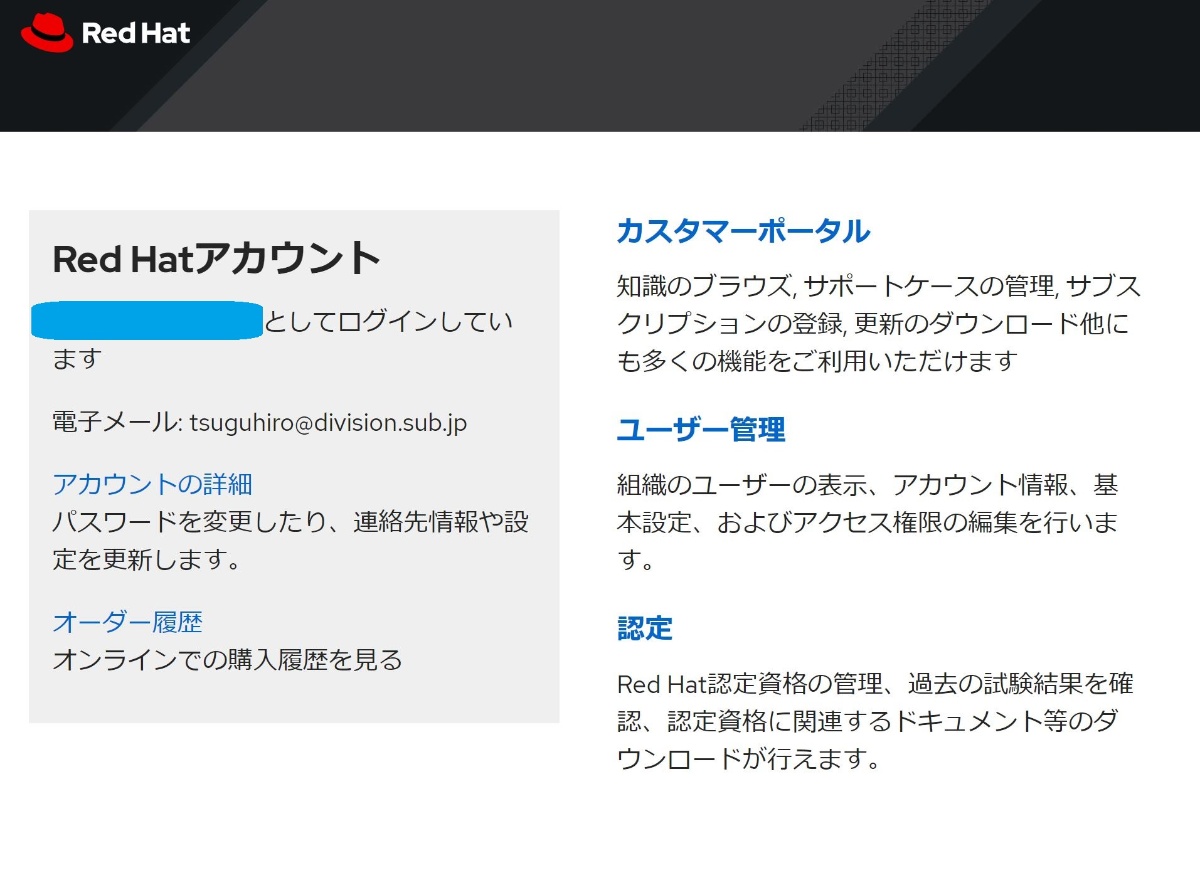Screen dimensions: 1200x895
Task: Open the アカウントの詳細 link
Action: (152, 485)
